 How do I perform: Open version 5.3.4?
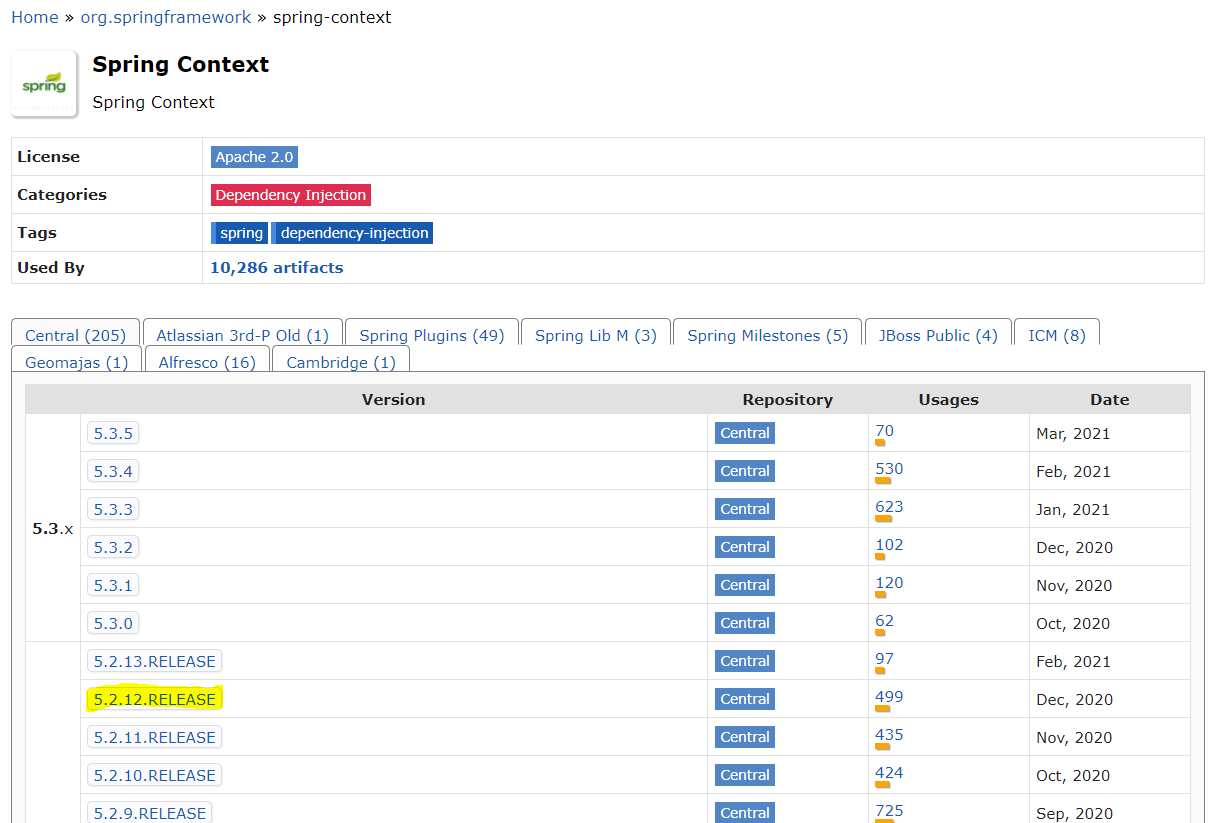click(x=113, y=471)
